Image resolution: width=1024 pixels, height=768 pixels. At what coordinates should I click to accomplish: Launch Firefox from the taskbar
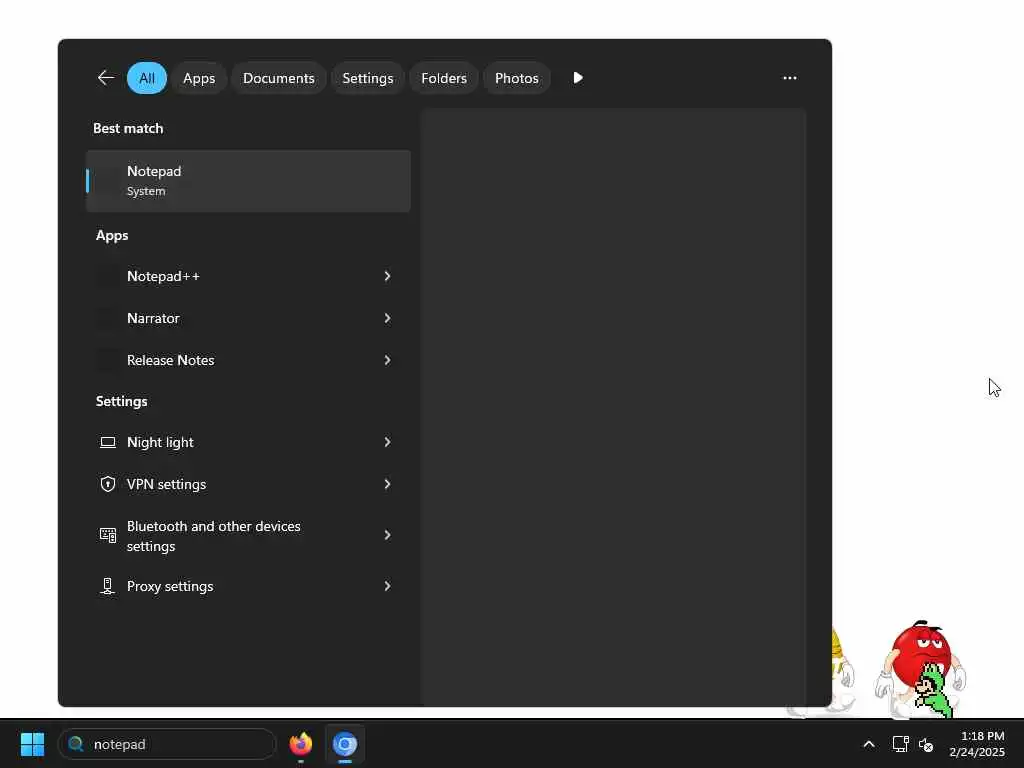click(x=300, y=744)
